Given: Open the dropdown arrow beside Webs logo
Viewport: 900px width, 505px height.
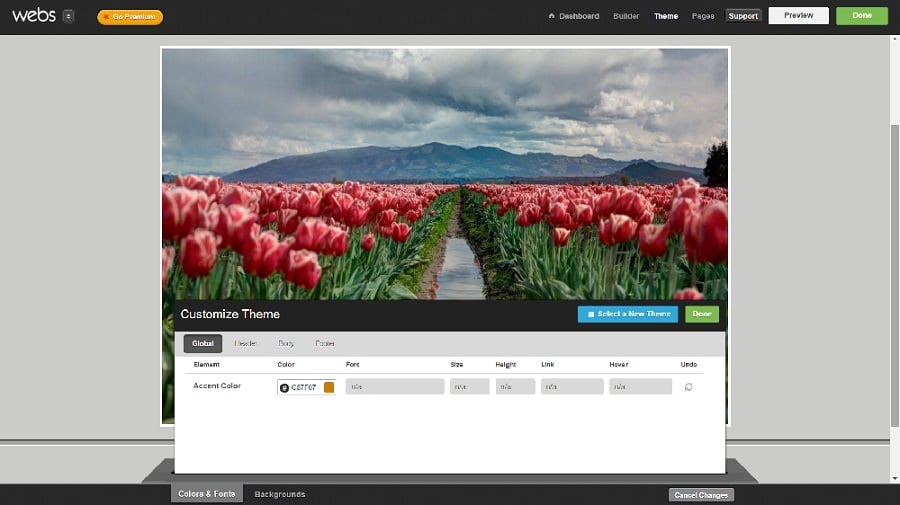Looking at the screenshot, I should point(68,16).
